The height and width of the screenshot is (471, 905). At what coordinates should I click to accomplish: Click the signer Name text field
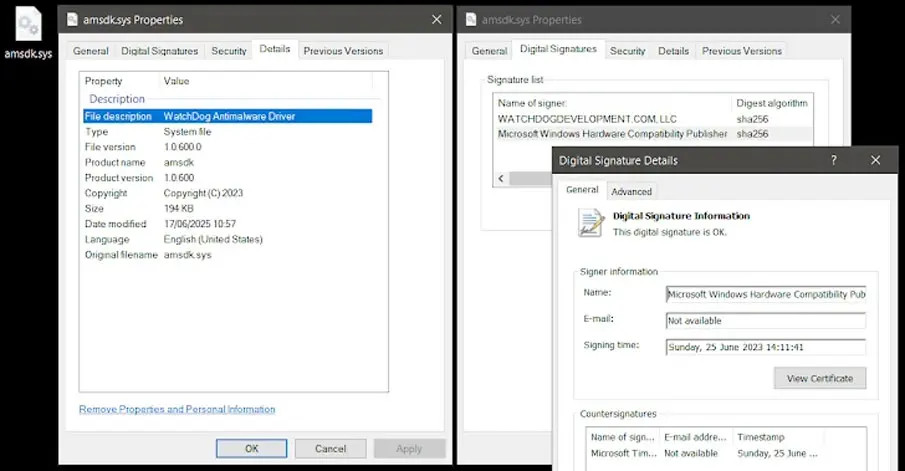765,294
